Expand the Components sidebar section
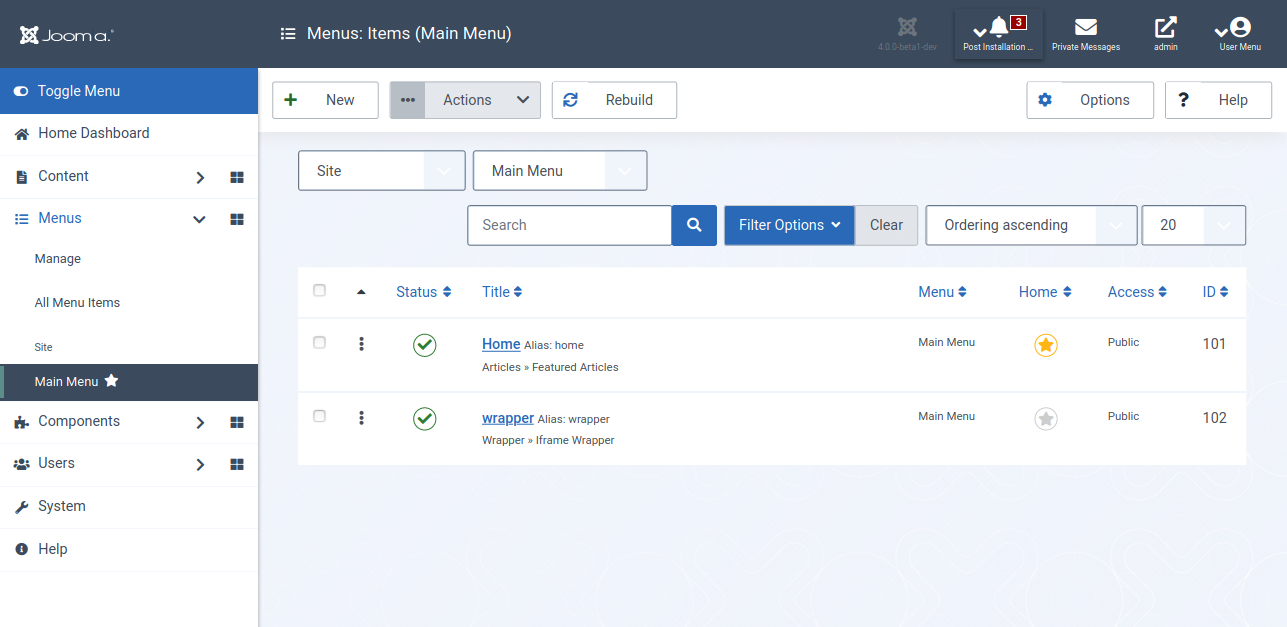1287x627 pixels. click(x=200, y=422)
